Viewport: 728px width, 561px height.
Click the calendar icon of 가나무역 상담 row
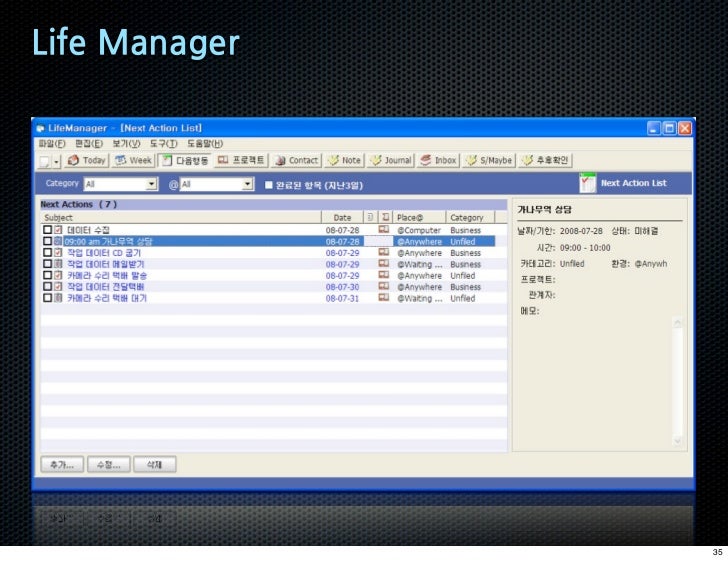click(58, 241)
